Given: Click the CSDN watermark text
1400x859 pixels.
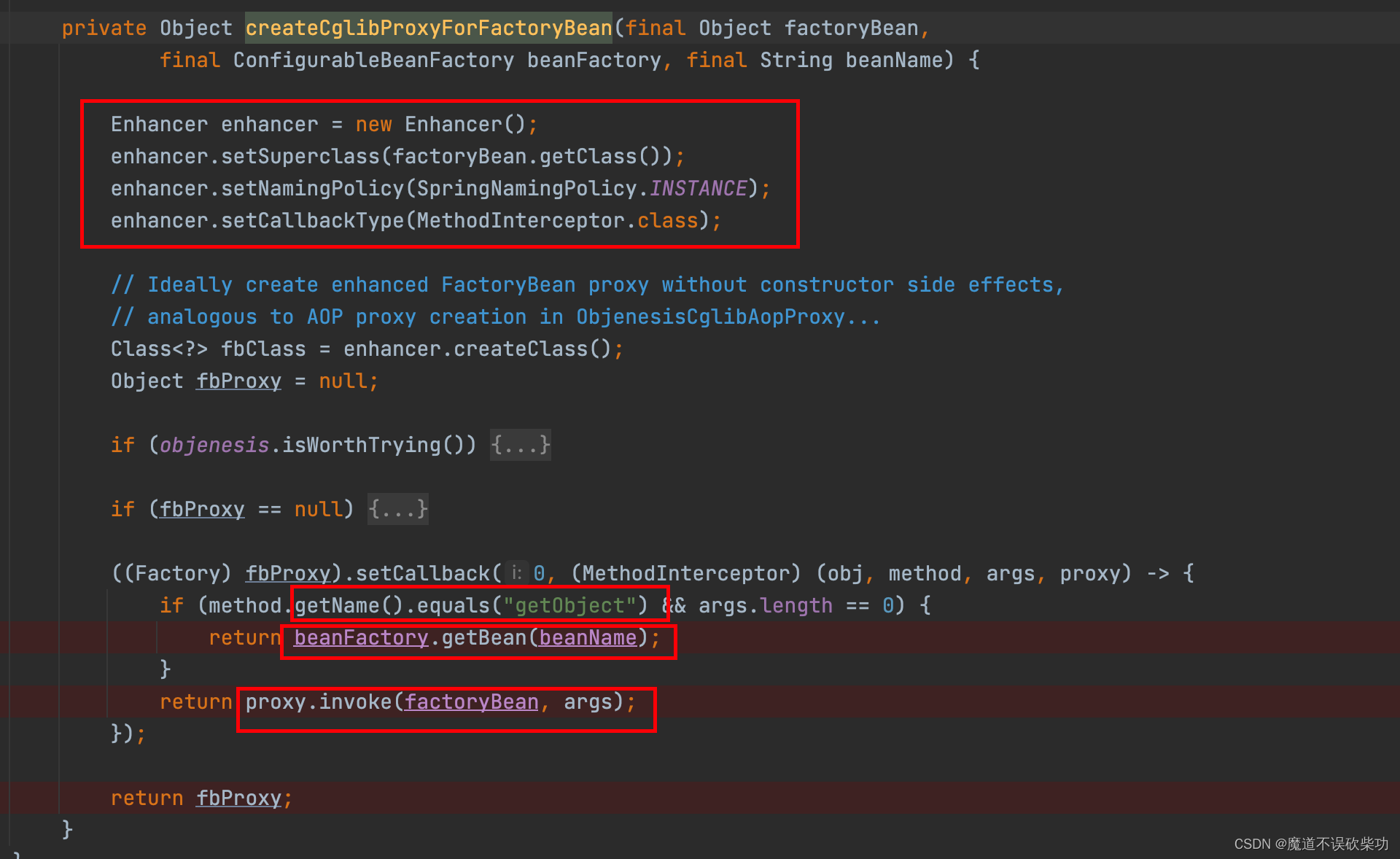Looking at the screenshot, I should point(1310,844).
